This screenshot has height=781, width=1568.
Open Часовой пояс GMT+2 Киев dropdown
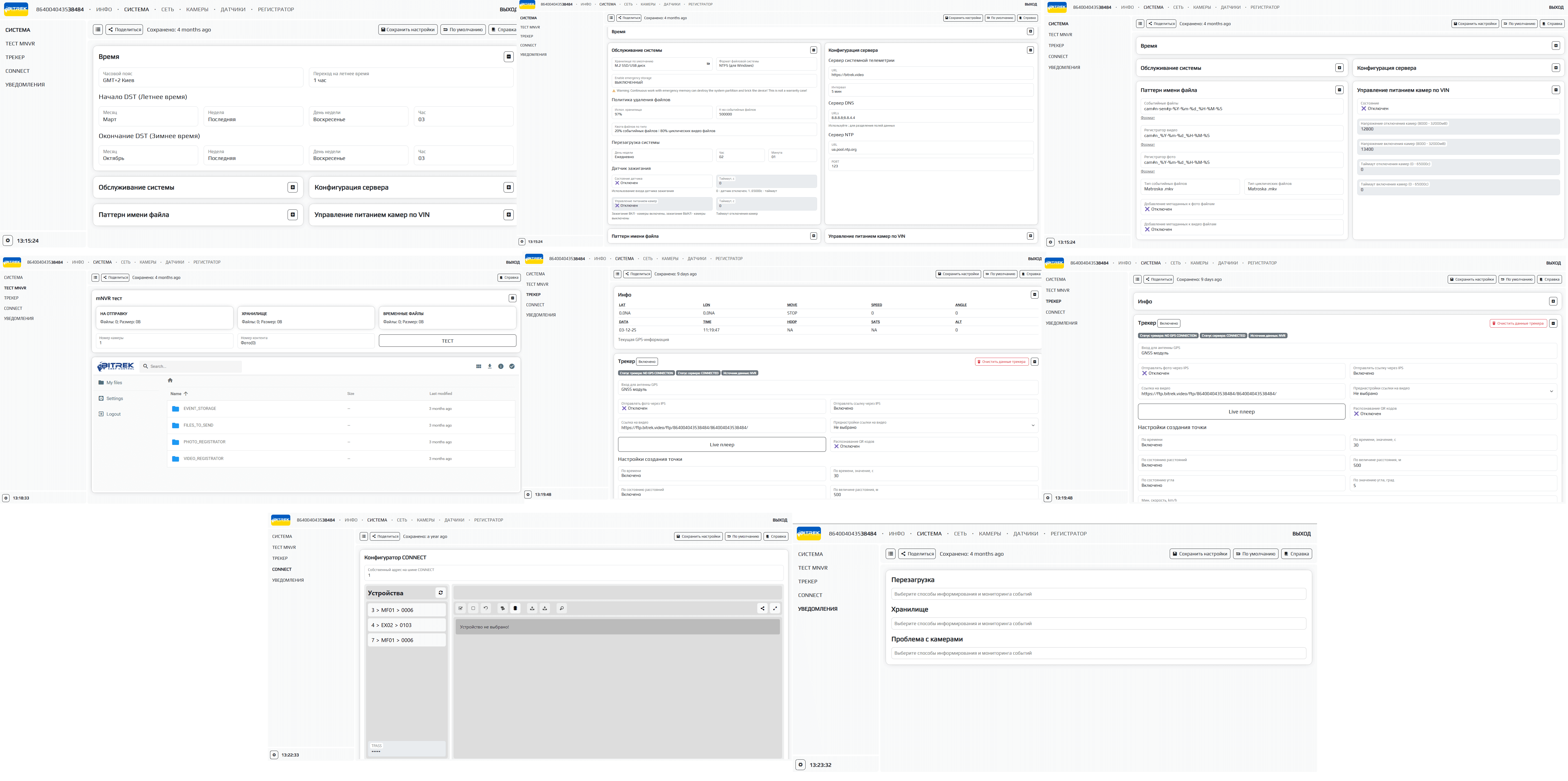click(201, 77)
